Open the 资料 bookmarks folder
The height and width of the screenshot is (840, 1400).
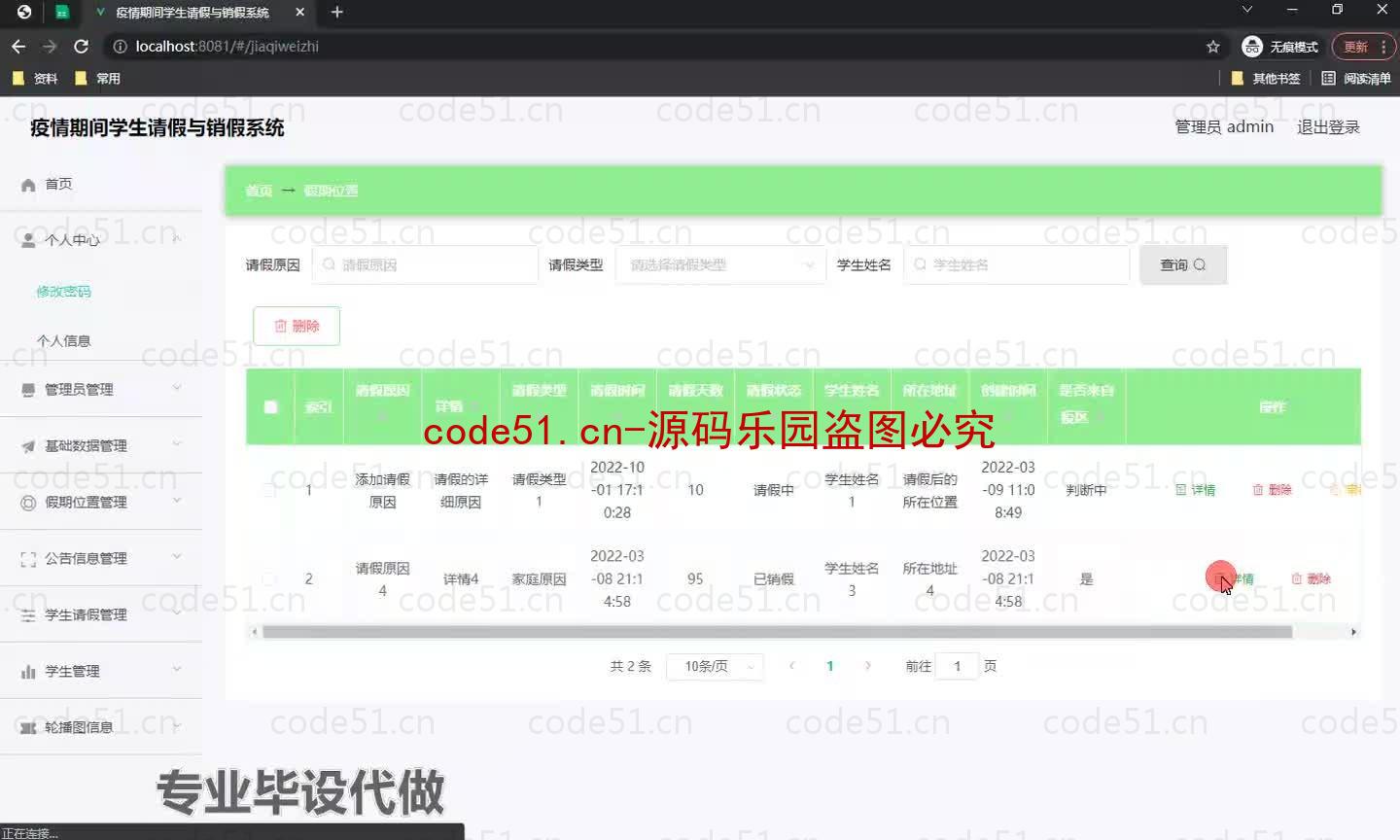click(35, 79)
